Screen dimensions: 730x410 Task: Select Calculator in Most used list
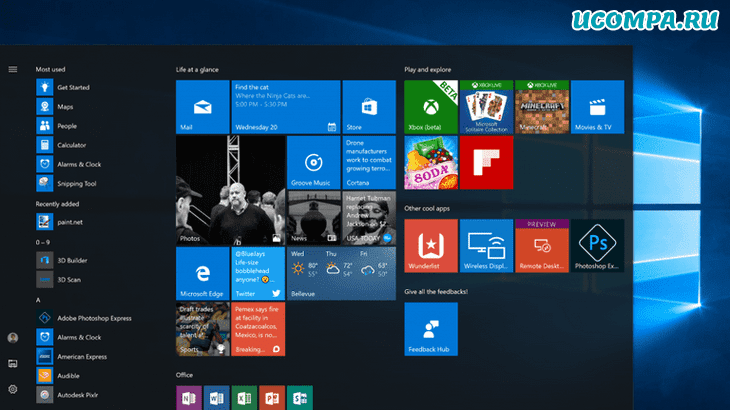71,145
